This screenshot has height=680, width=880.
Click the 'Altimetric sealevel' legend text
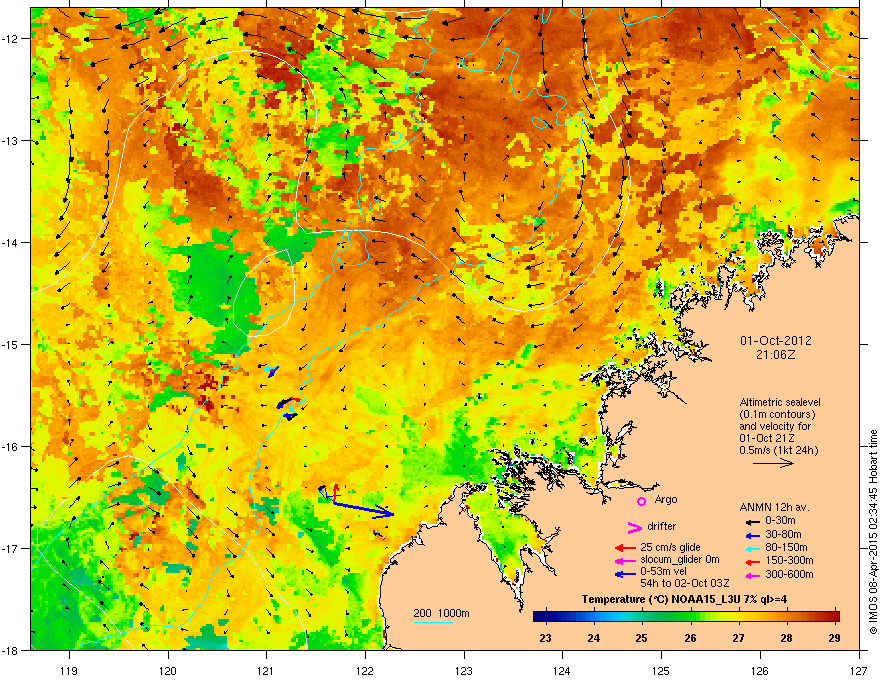click(x=780, y=402)
